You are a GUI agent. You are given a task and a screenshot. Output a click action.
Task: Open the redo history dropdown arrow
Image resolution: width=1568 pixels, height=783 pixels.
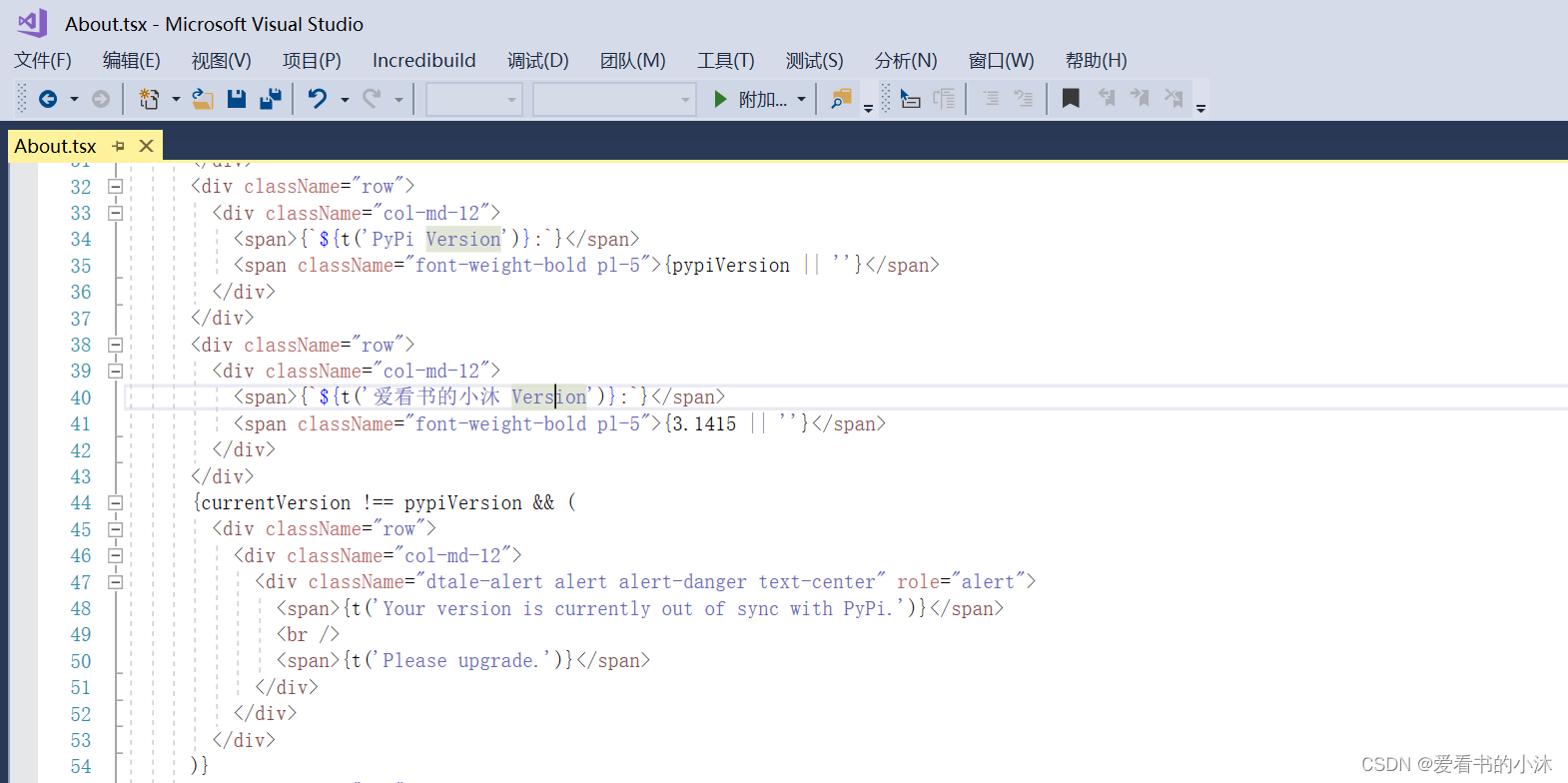(398, 99)
